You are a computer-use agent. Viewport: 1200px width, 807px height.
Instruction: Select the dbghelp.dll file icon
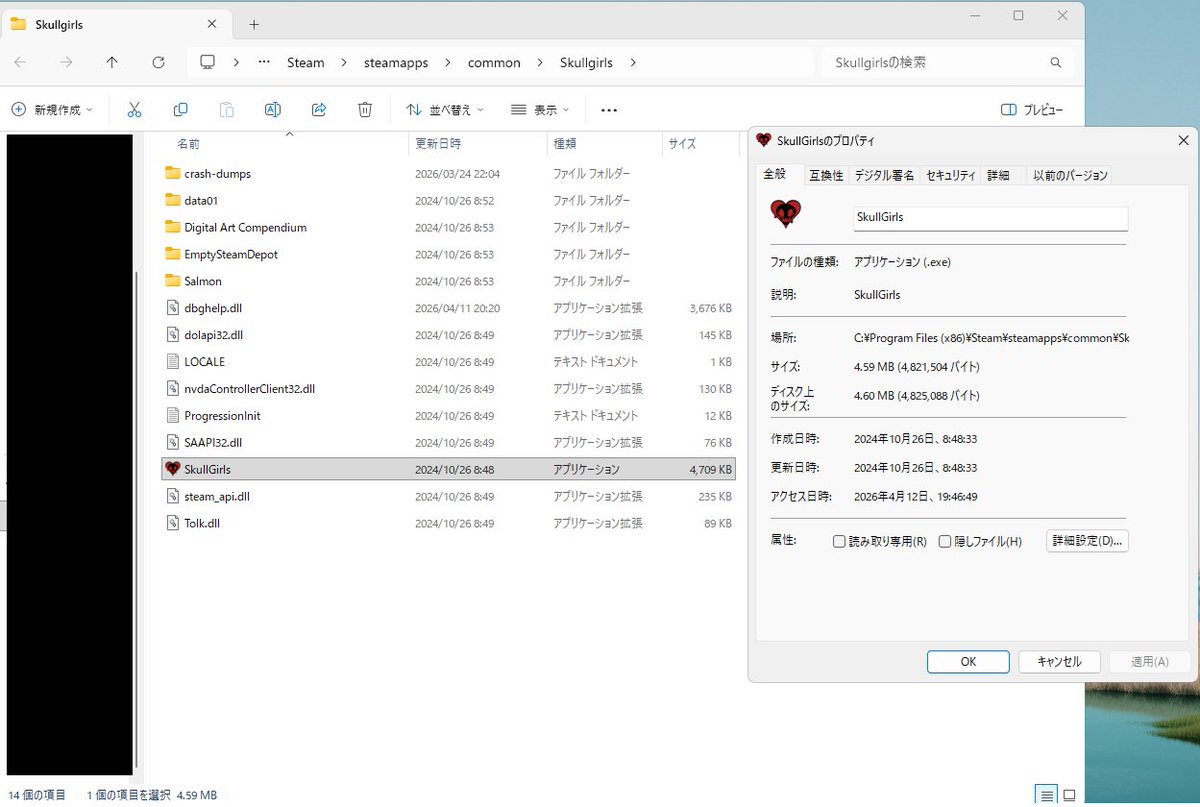[172, 308]
